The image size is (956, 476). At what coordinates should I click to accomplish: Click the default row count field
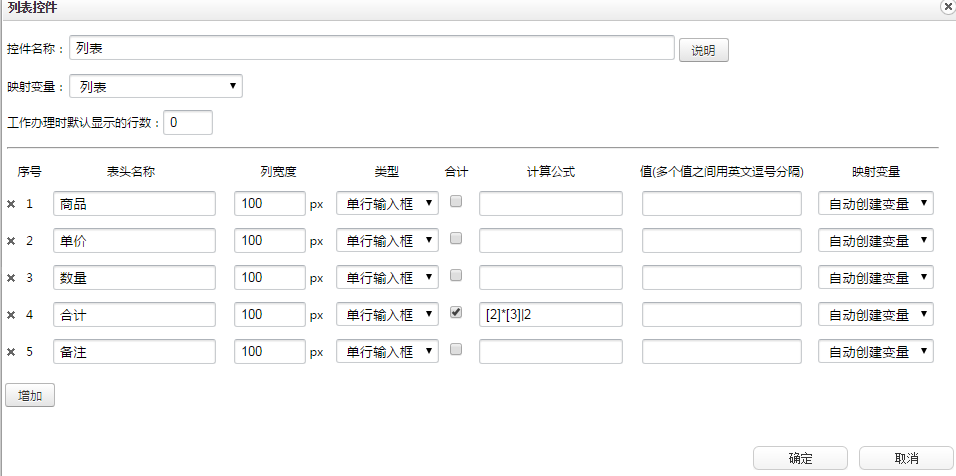pos(188,123)
